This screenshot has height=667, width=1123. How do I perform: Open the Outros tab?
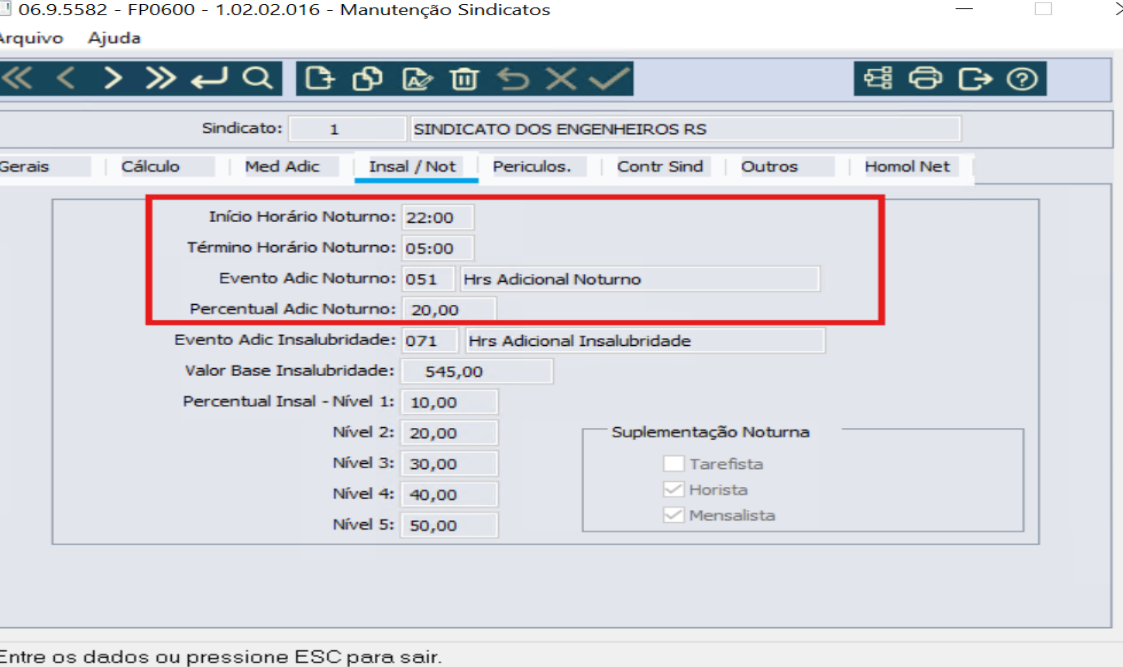click(x=787, y=166)
